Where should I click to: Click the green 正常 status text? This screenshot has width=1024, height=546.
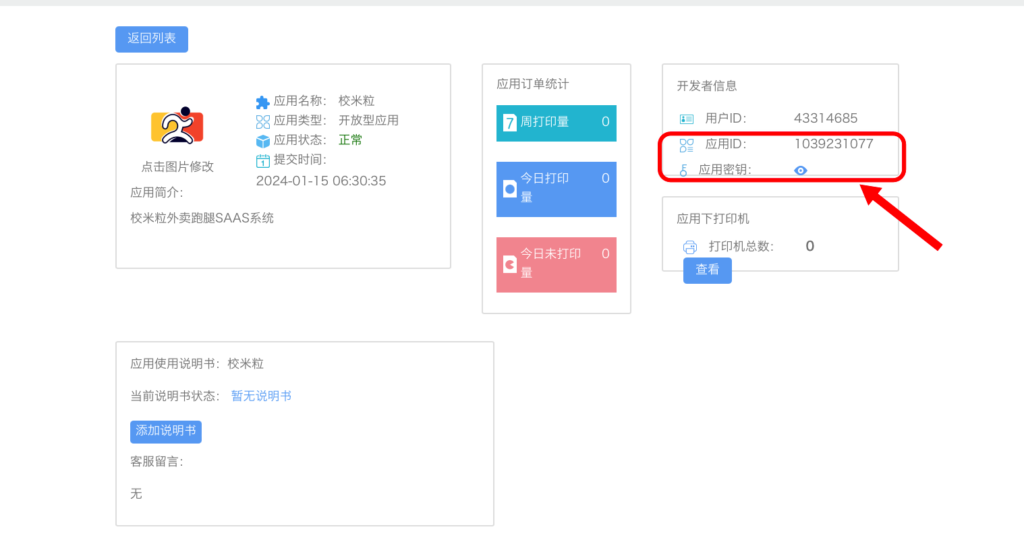pos(350,140)
